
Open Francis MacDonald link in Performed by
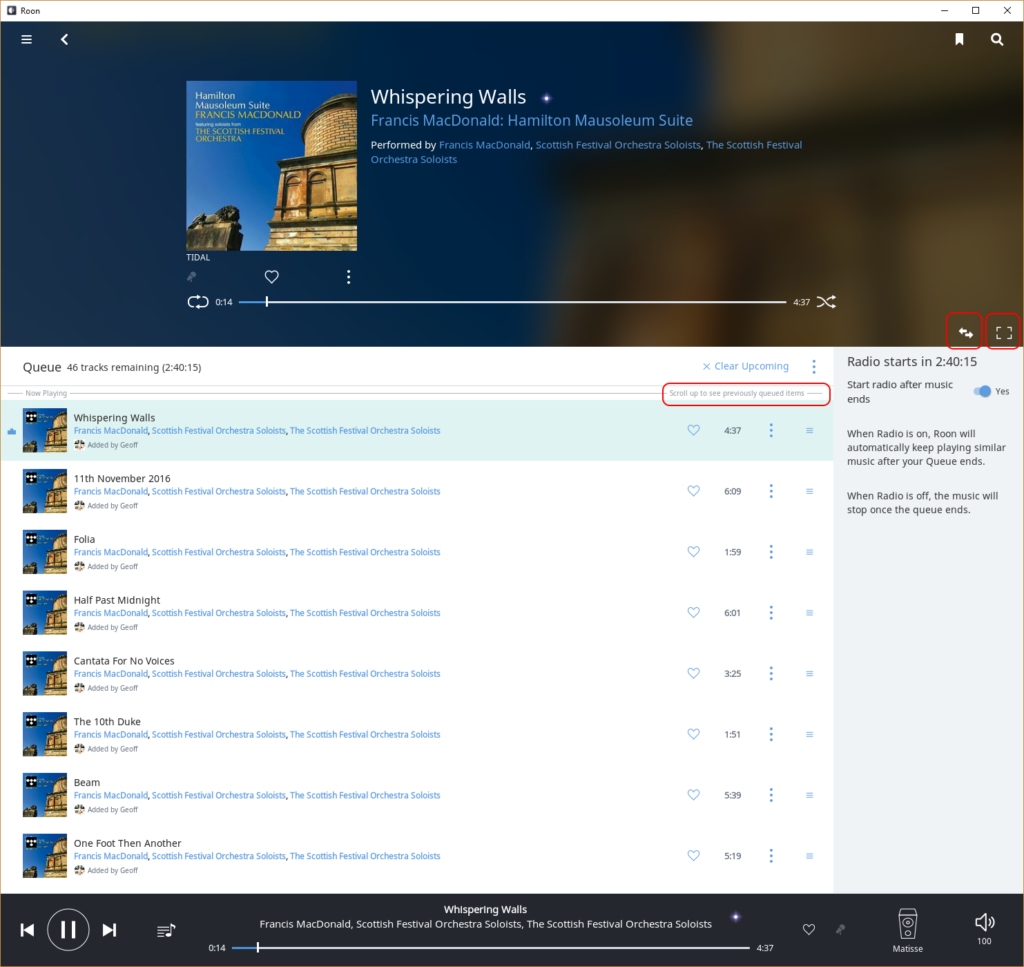click(485, 145)
